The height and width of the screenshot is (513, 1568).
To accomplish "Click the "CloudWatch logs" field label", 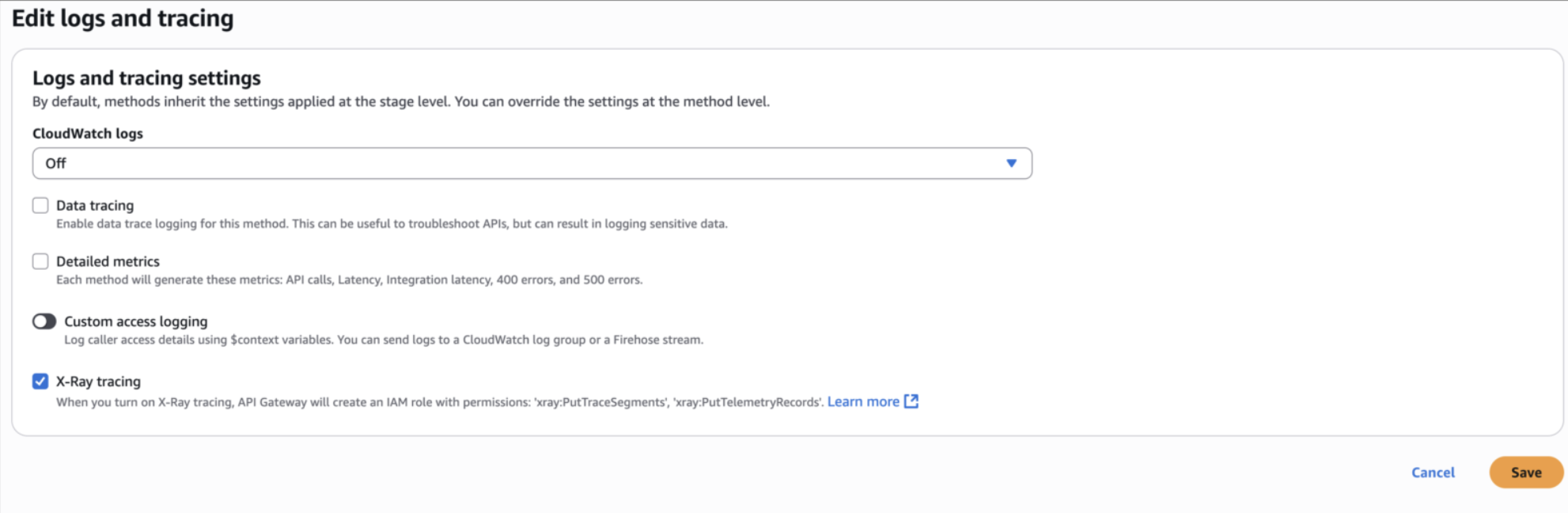I will pyautogui.click(x=87, y=133).
